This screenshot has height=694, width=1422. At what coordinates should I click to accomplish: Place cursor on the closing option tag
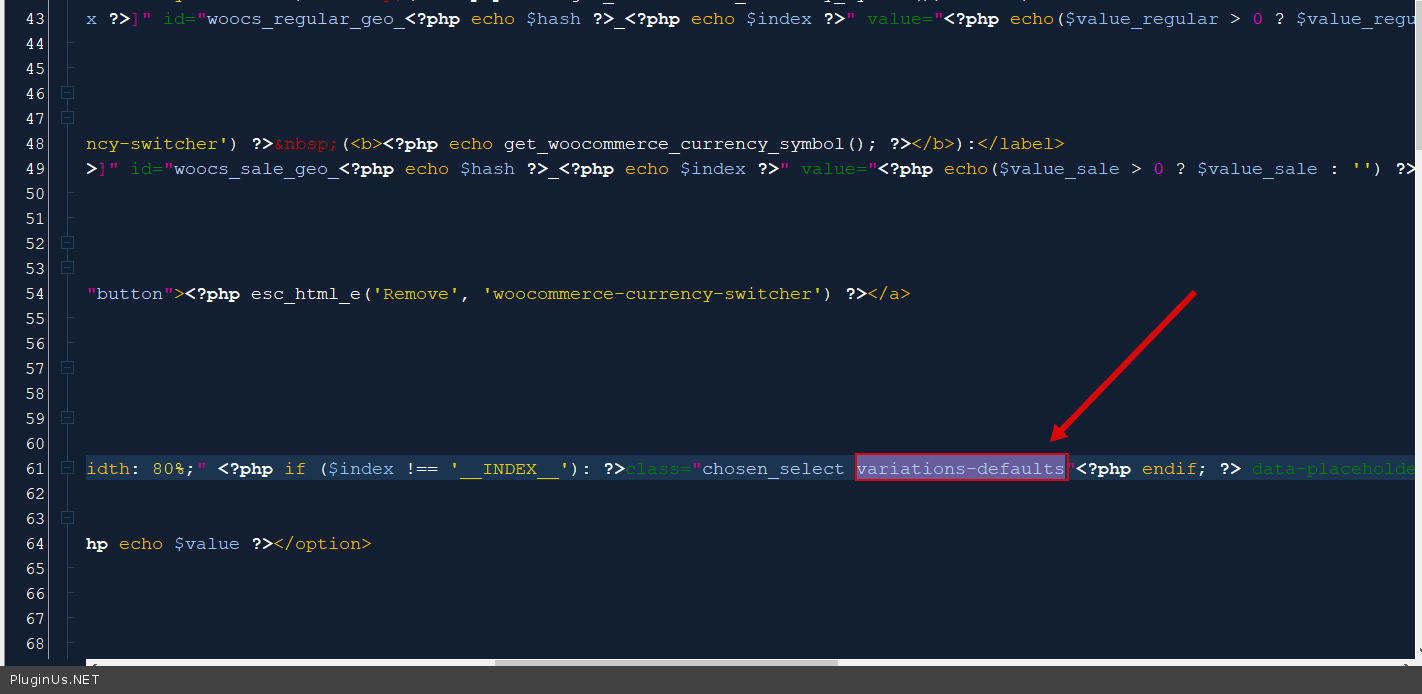click(x=322, y=543)
